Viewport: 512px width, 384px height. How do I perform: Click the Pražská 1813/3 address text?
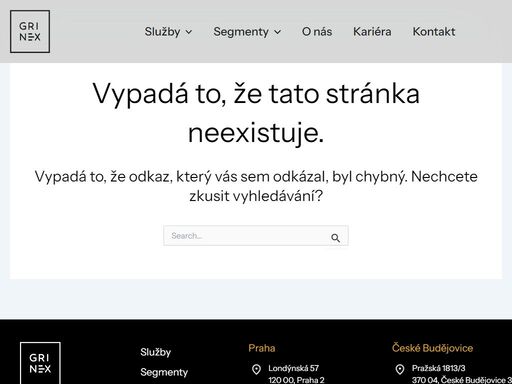pyautogui.click(x=439, y=368)
